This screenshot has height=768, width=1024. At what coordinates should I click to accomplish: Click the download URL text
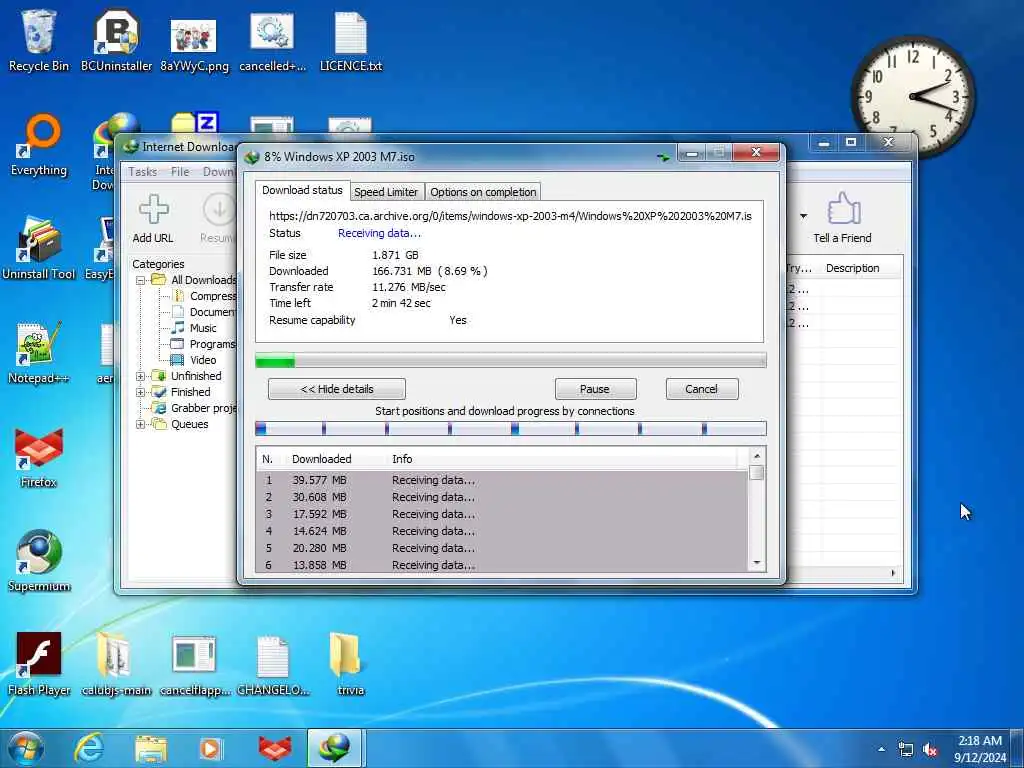[510, 216]
